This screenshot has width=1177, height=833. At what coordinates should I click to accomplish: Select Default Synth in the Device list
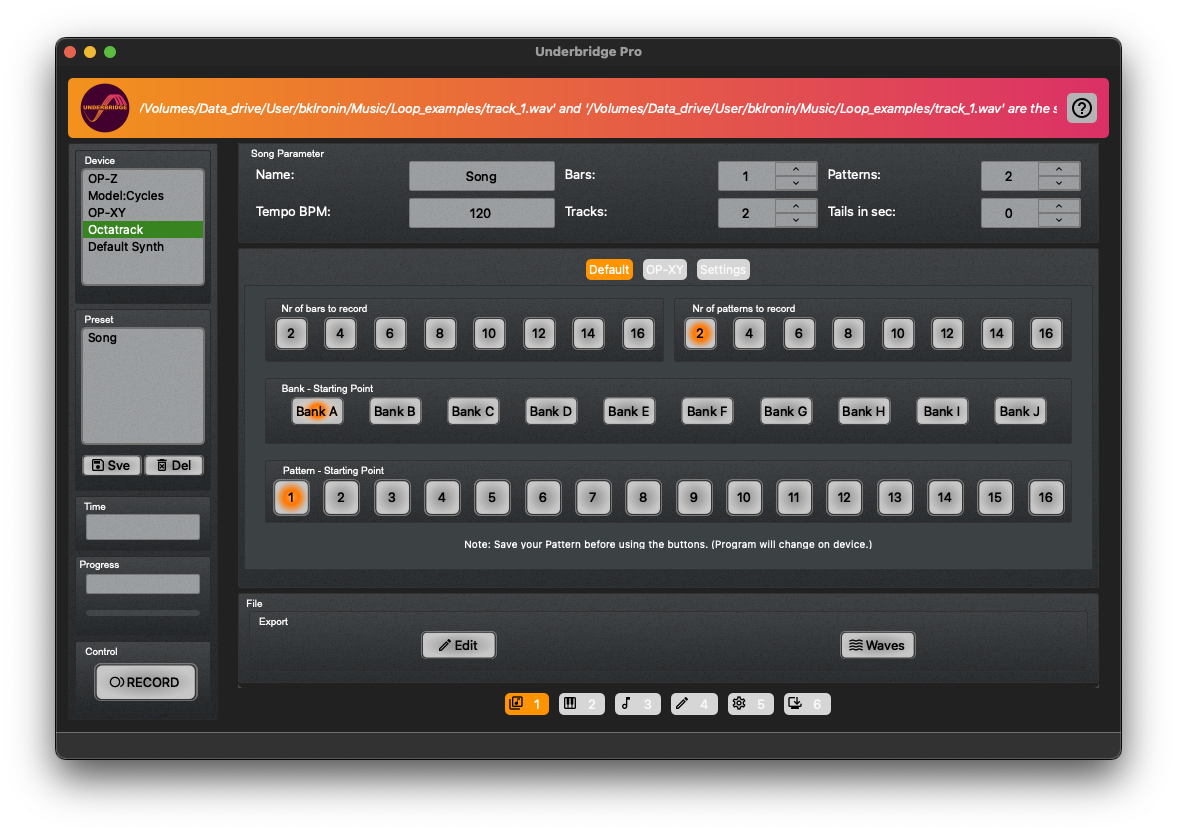[143, 247]
